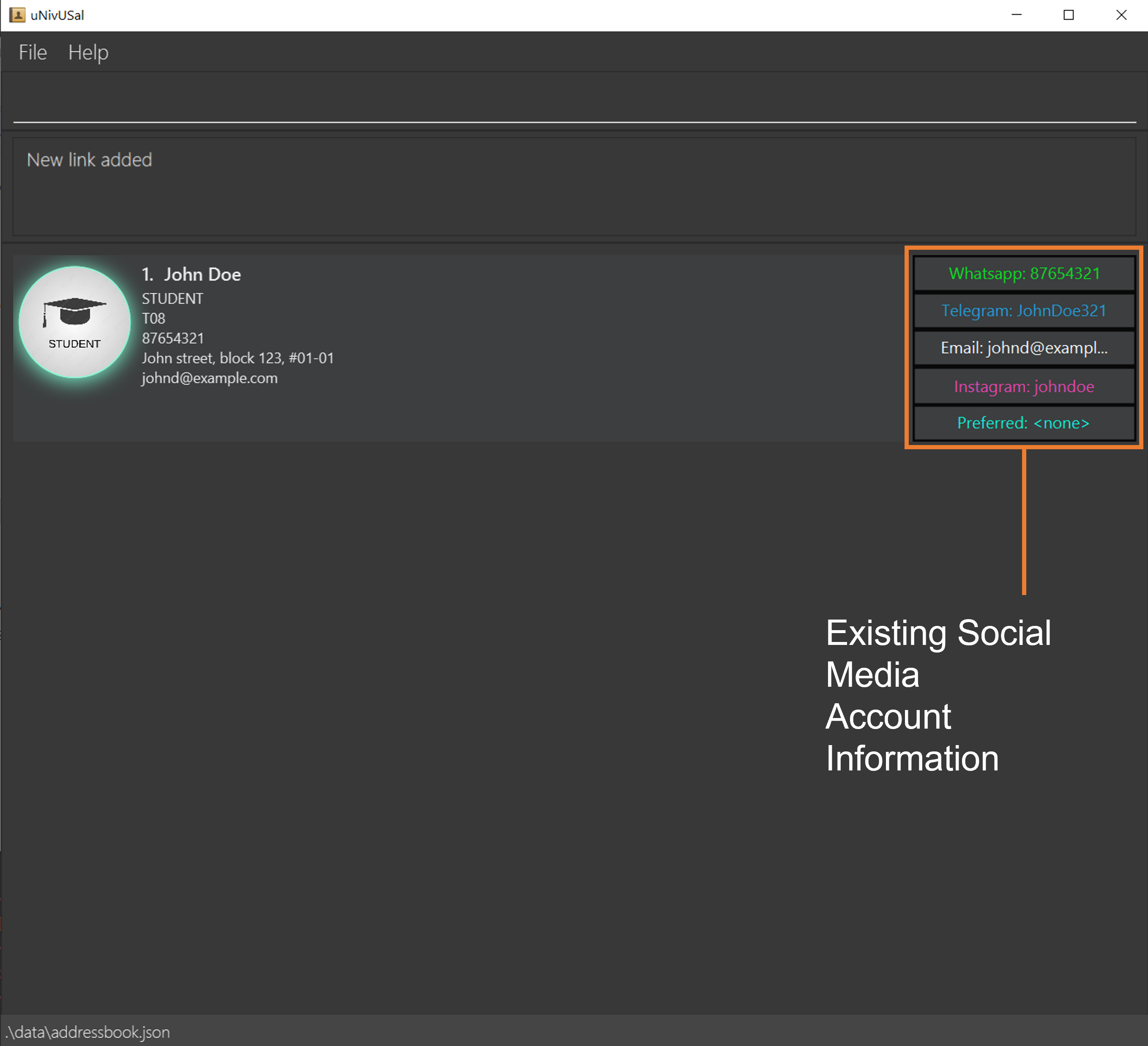This screenshot has width=1148, height=1046.
Task: Open the Help menu
Action: tap(88, 52)
